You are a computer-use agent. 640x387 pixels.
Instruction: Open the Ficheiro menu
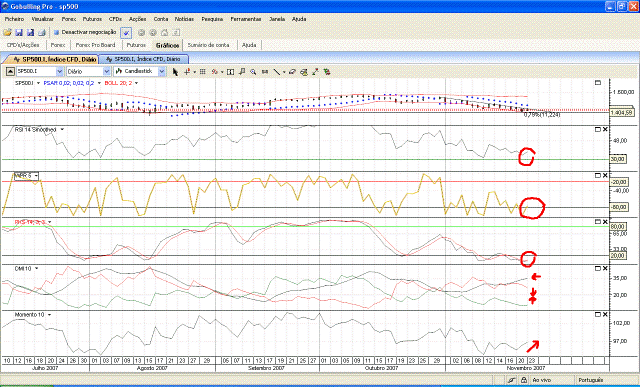click(x=15, y=19)
